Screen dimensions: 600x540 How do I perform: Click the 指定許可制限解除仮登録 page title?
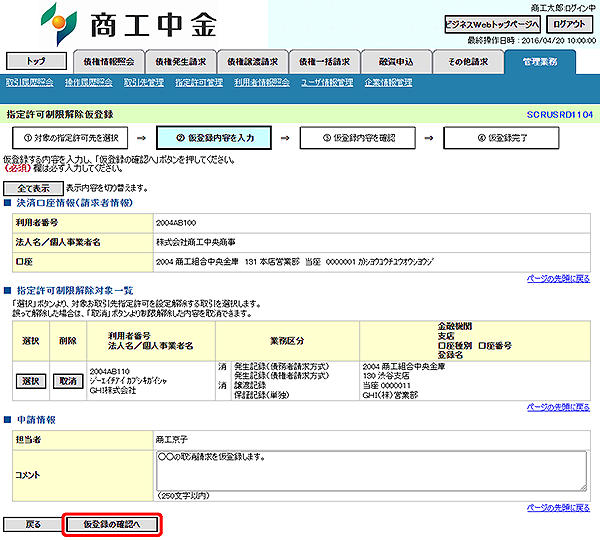(60, 114)
